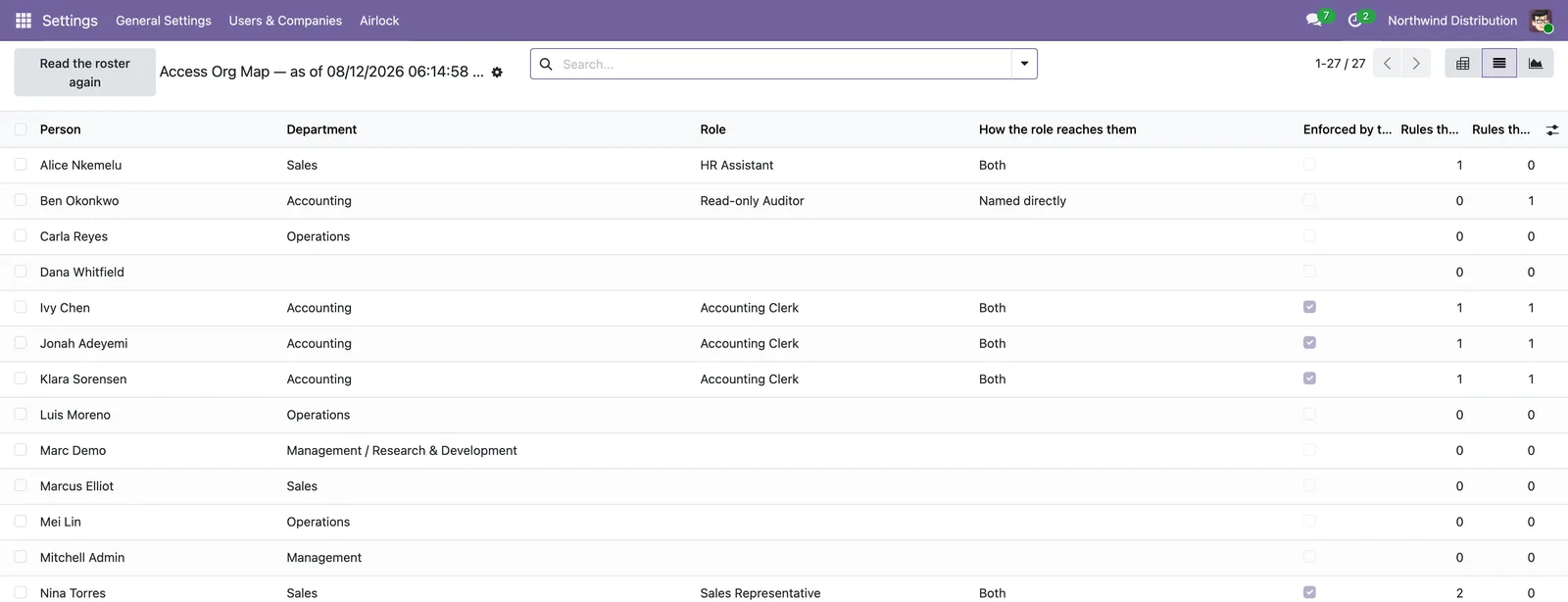1568x602 pixels.
Task: Tick checkbox for Dana Whitfield row
Action: pyautogui.click(x=21, y=272)
